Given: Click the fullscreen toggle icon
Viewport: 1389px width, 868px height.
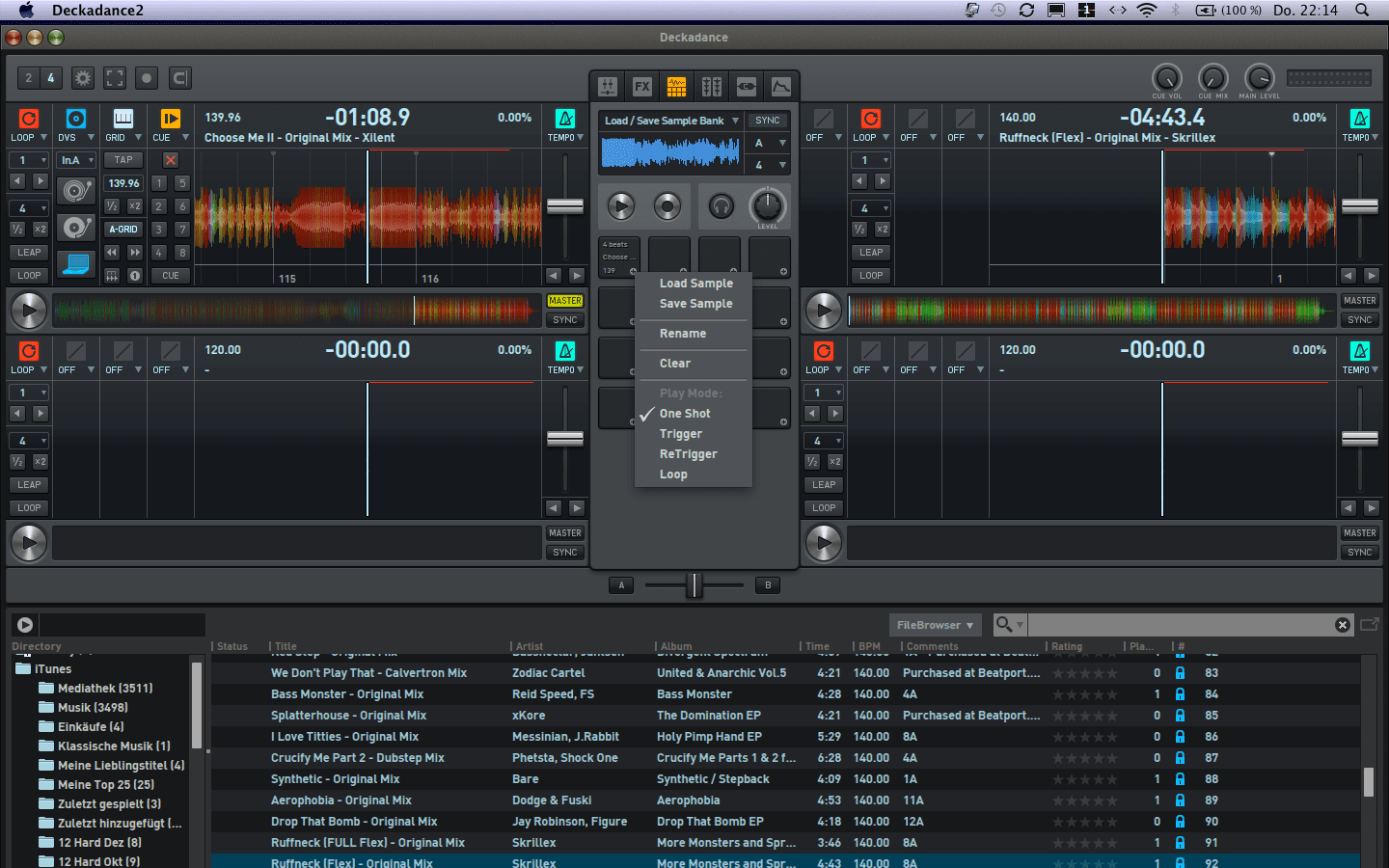Looking at the screenshot, I should click(115, 78).
